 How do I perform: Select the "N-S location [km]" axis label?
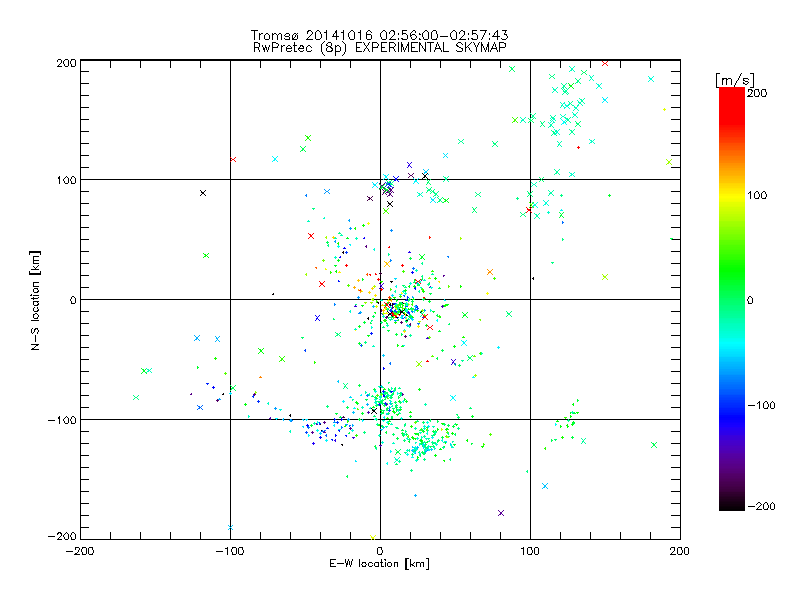tap(35, 300)
